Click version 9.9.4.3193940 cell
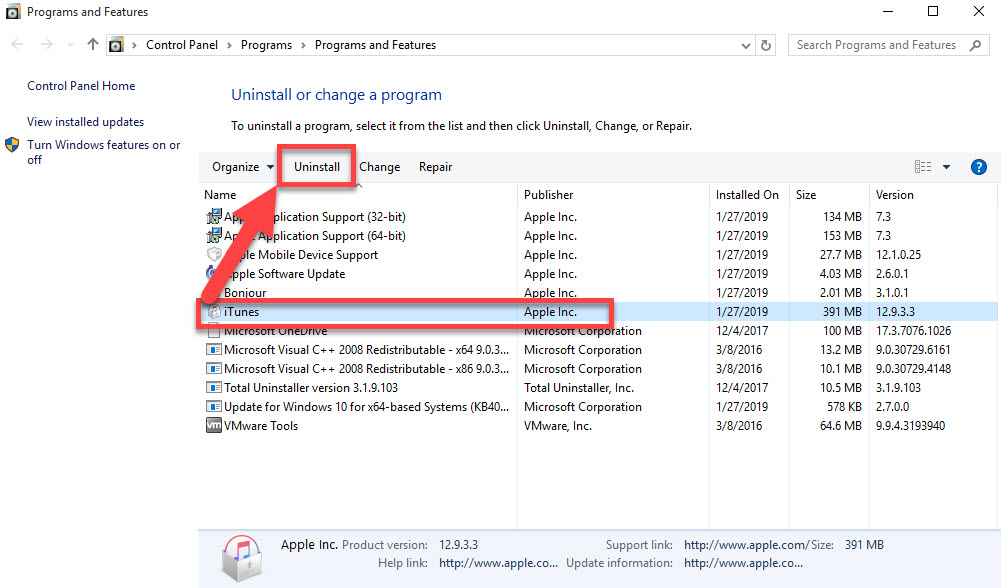Screen dimensions: 1001x588 point(910,426)
